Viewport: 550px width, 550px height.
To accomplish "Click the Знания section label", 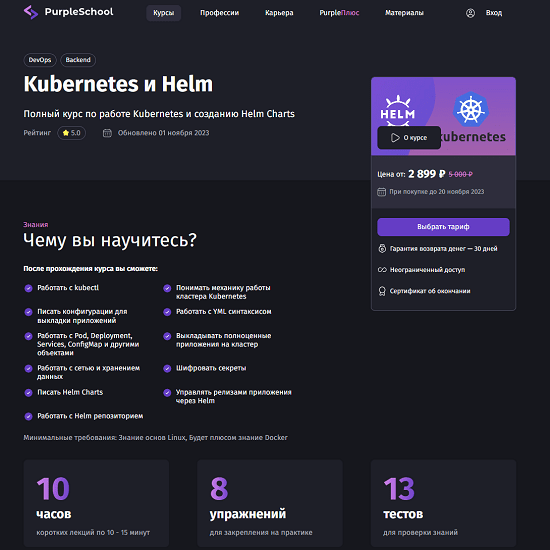I will tap(36, 224).
